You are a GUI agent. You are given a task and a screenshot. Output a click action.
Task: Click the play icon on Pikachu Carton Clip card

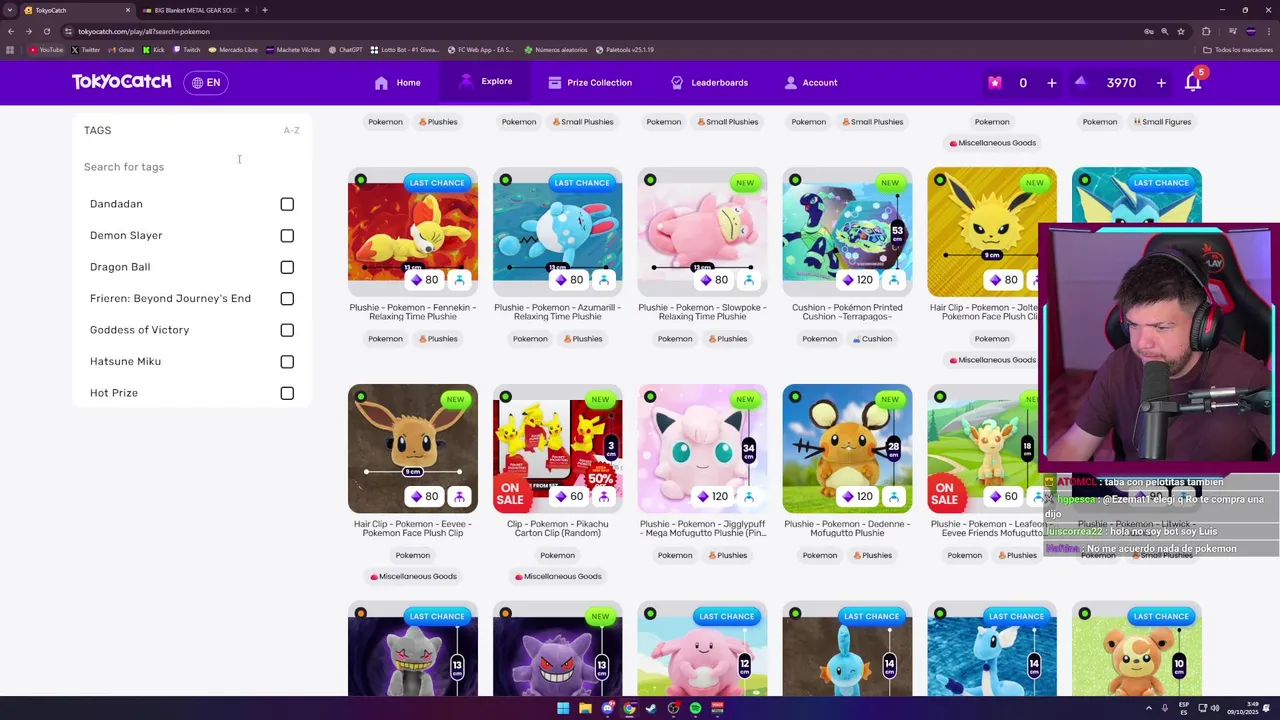(x=603, y=496)
